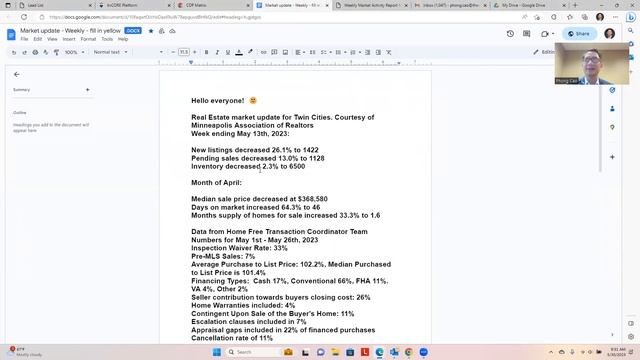Open the Format menu

tap(88, 39)
